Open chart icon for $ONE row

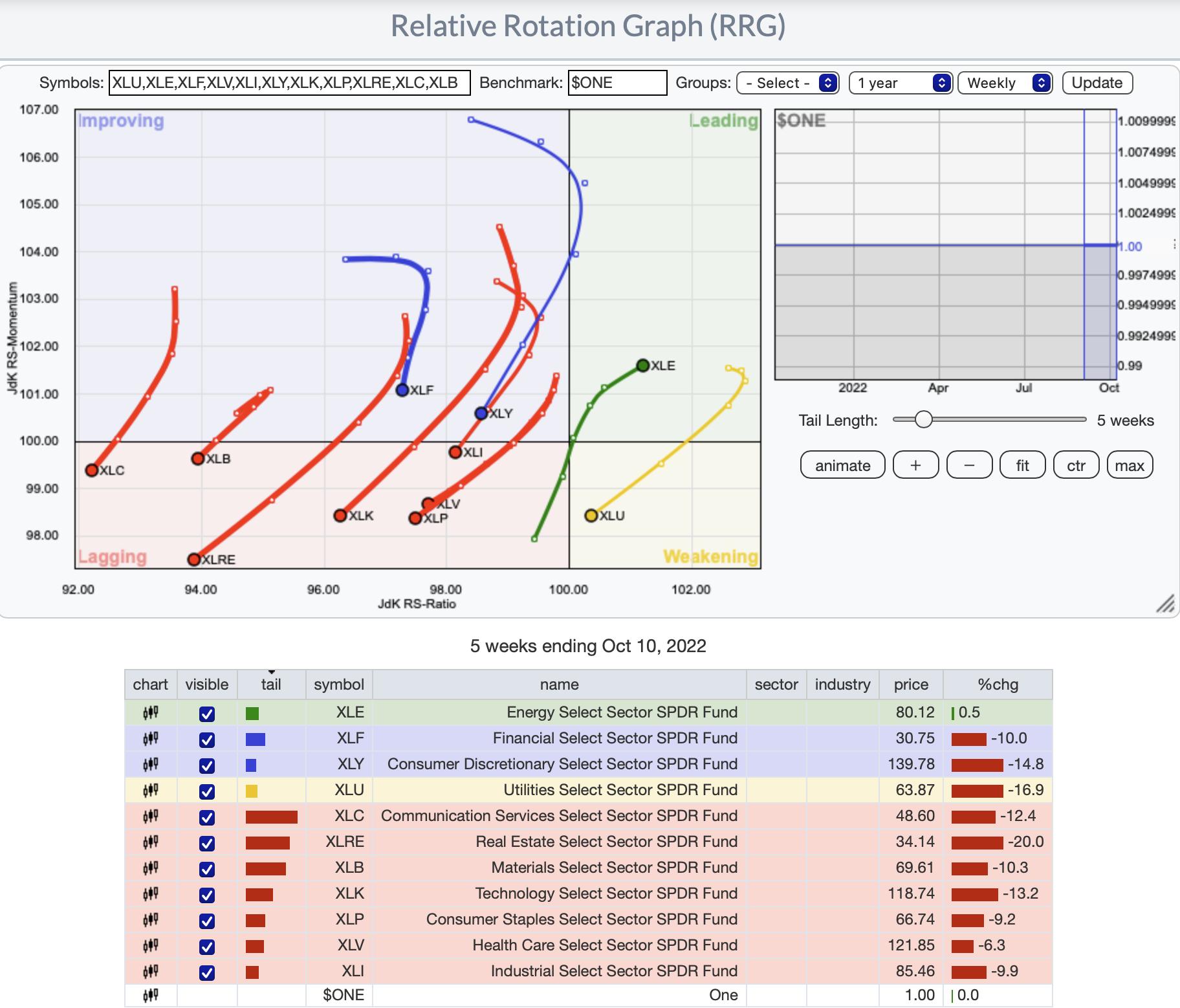coord(150,996)
